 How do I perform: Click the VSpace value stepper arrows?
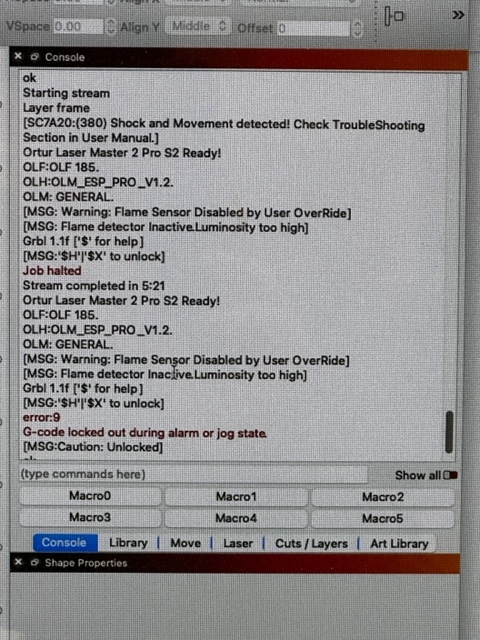(111, 27)
